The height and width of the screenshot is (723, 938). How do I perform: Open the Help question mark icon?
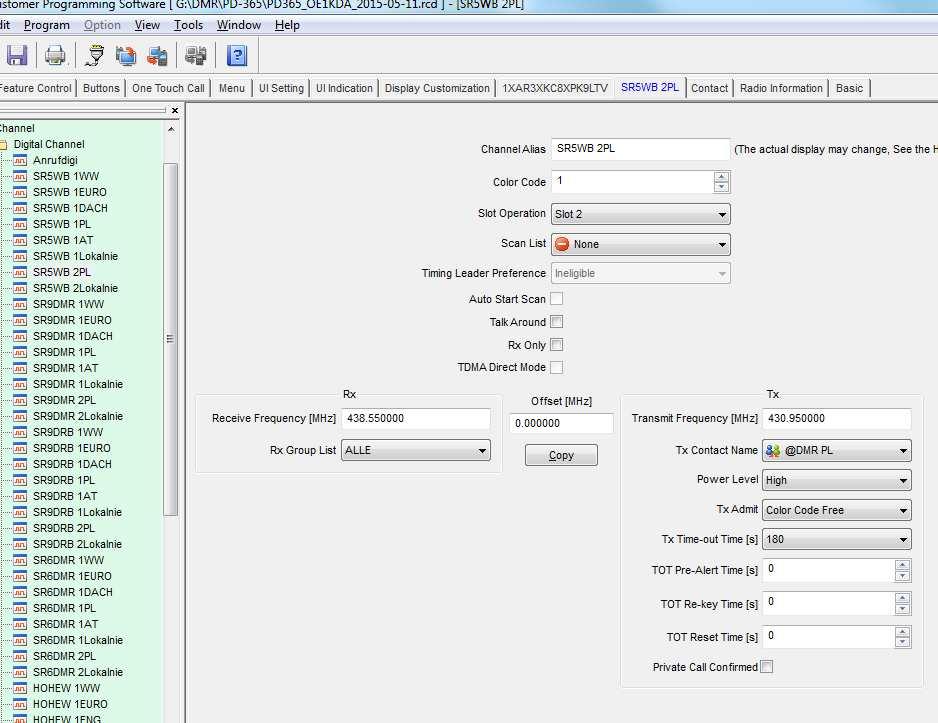tap(237, 56)
